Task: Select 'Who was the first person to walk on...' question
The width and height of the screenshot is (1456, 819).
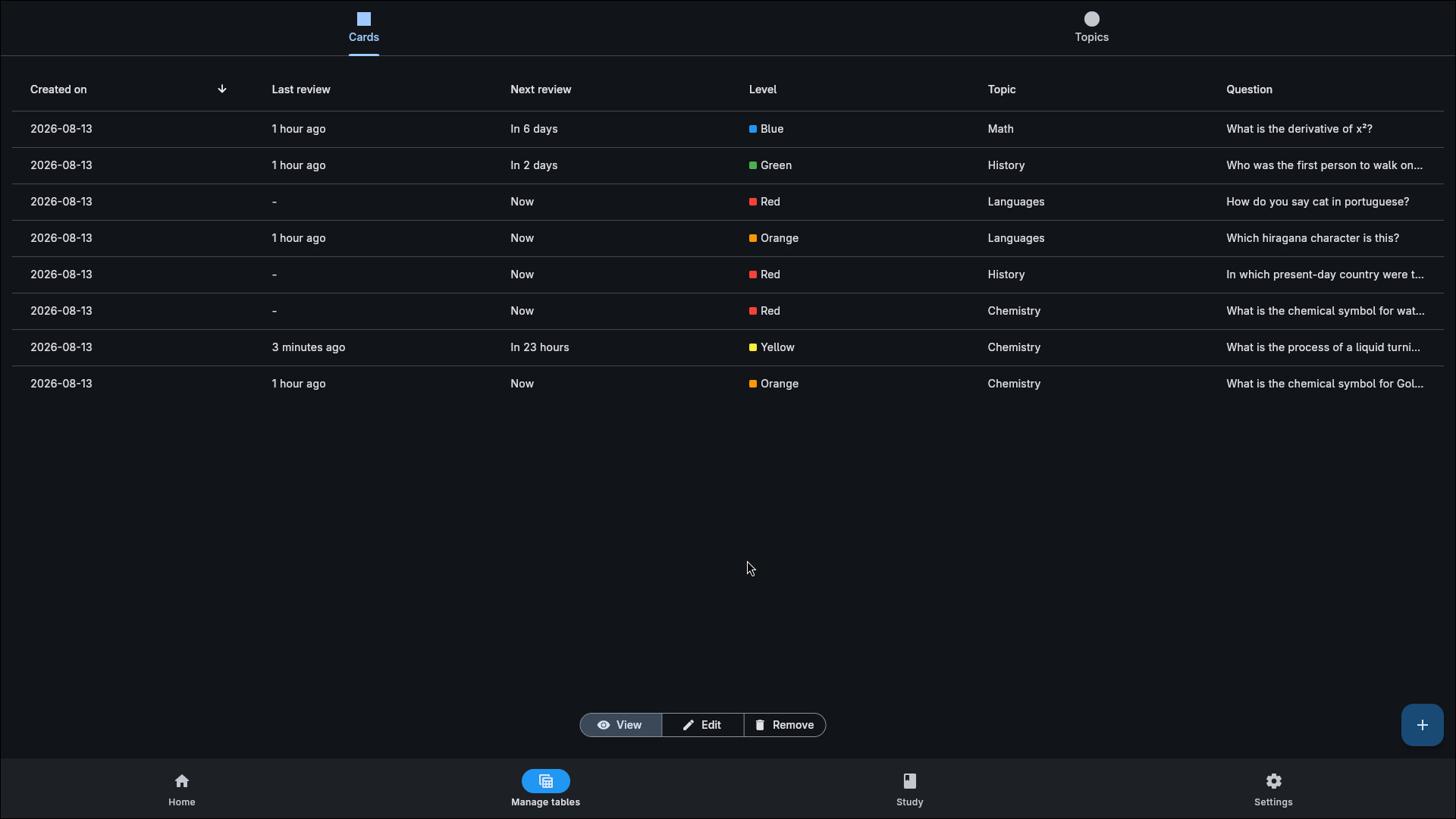Action: (x=1324, y=165)
